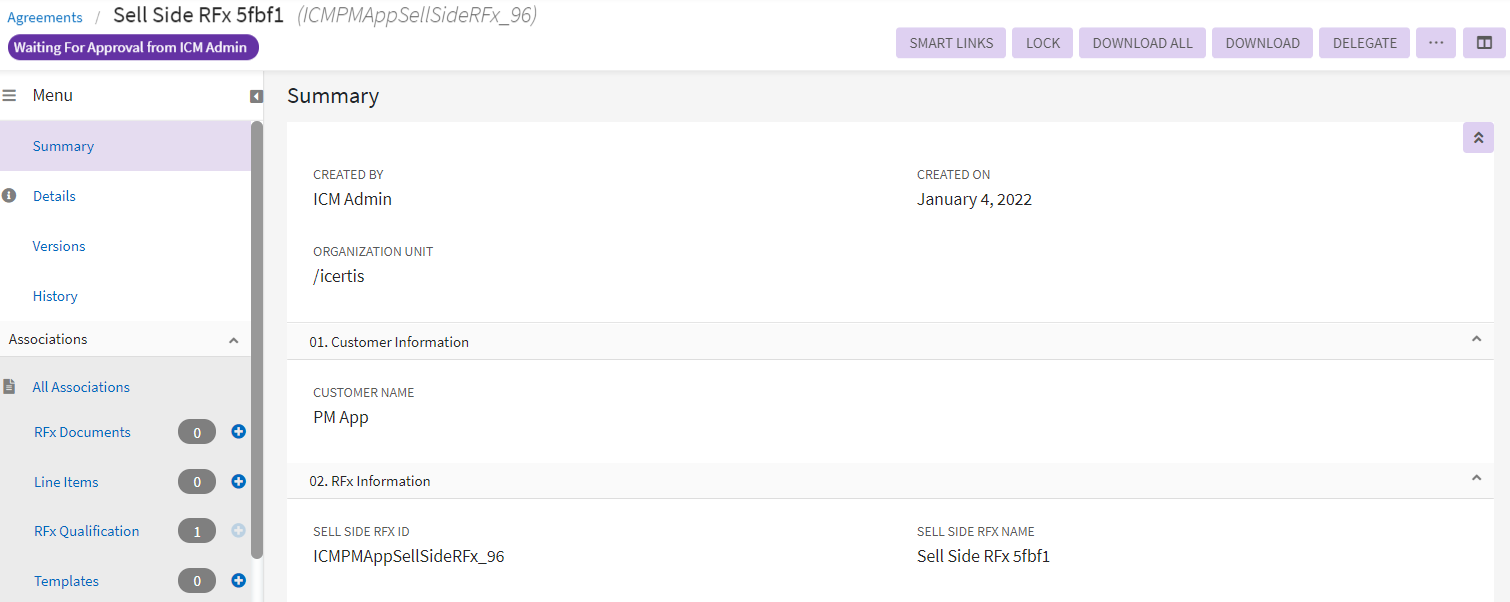This screenshot has width=1510, height=602.
Task: Collapse the left menu panel arrow
Action: click(x=256, y=96)
